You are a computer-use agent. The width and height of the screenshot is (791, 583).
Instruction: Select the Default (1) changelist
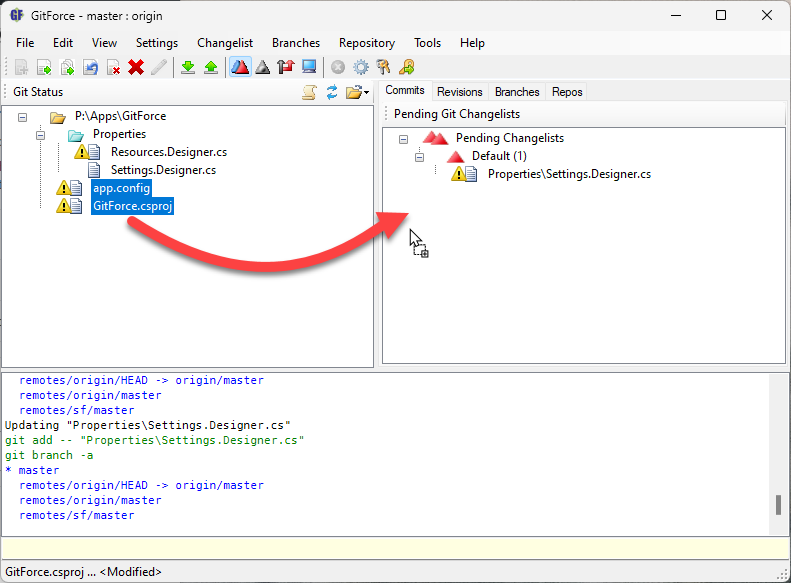coord(499,156)
